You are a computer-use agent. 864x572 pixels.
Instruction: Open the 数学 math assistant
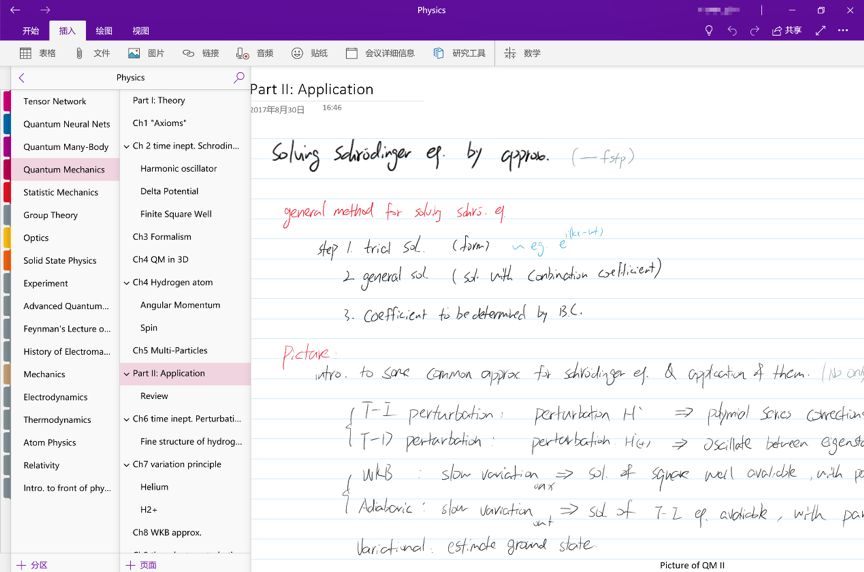(x=511, y=53)
